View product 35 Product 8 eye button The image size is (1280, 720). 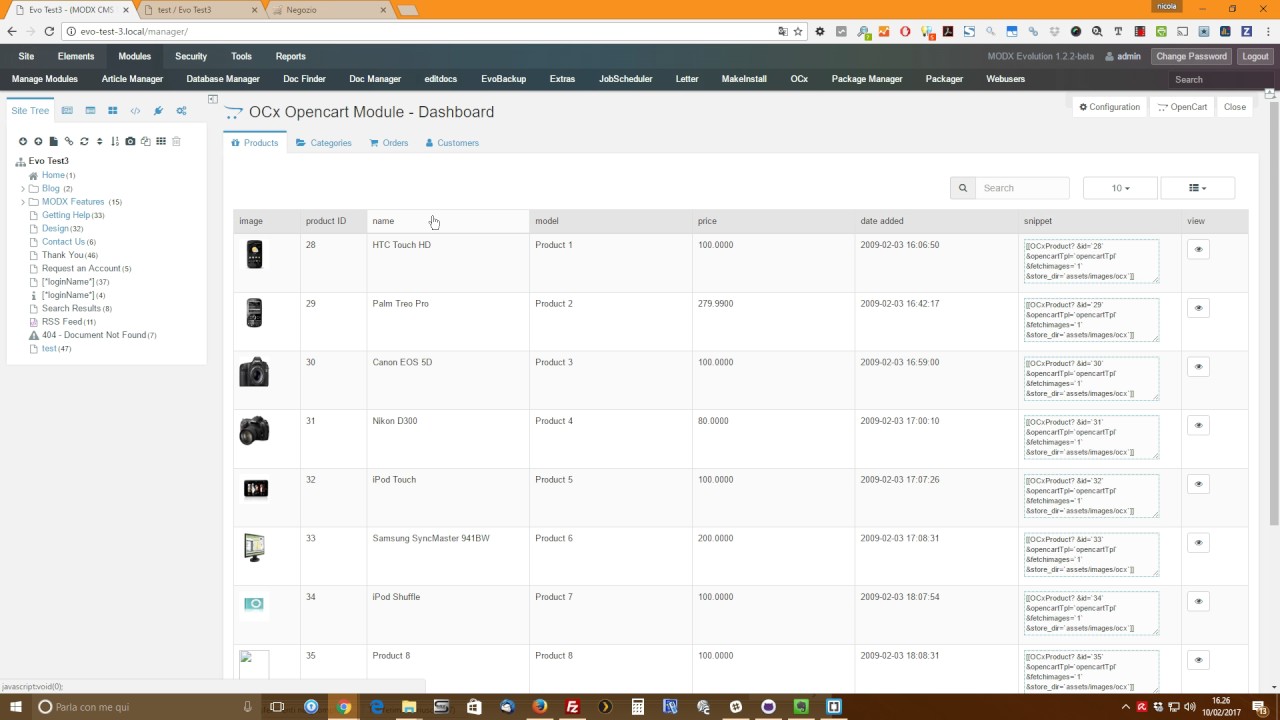pyautogui.click(x=1198, y=660)
